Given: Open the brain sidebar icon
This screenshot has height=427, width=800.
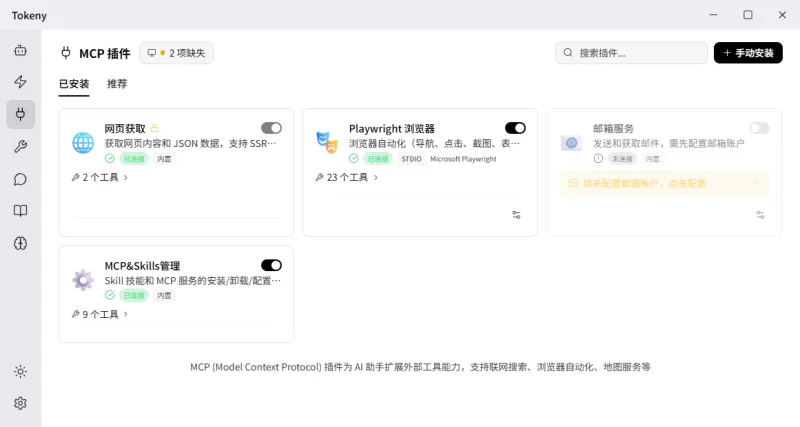Looking at the screenshot, I should 20,243.
